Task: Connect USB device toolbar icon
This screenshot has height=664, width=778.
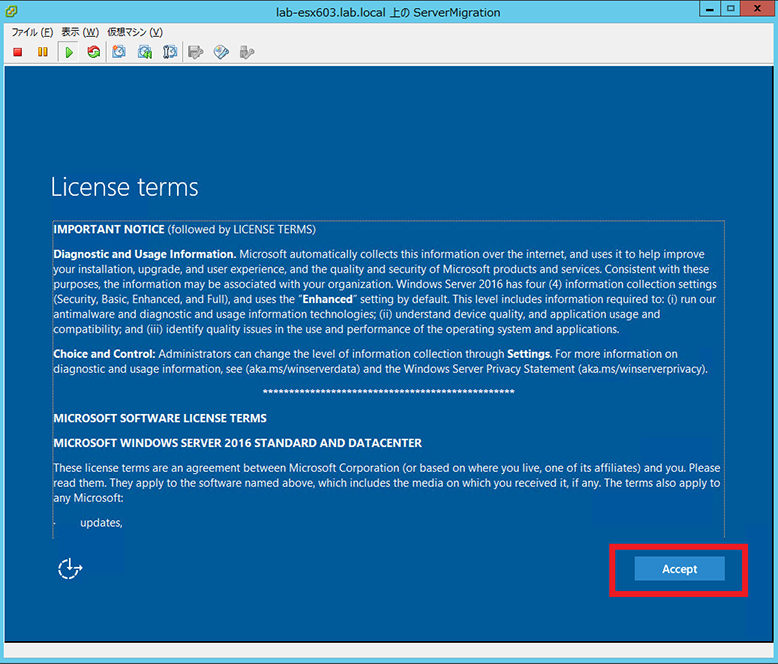Action: (x=247, y=52)
